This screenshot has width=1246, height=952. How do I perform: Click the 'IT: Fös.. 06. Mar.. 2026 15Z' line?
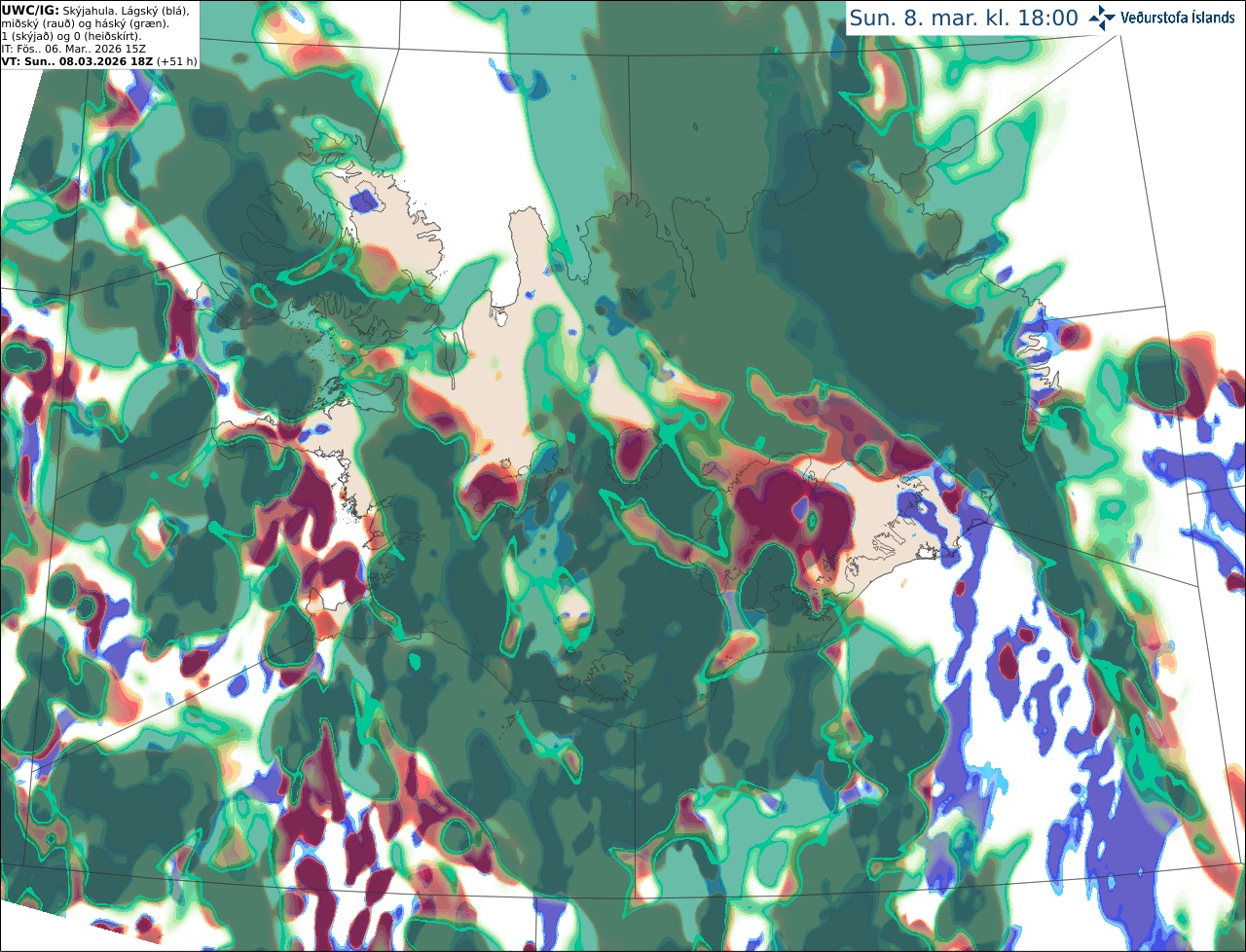pyautogui.click(x=74, y=49)
